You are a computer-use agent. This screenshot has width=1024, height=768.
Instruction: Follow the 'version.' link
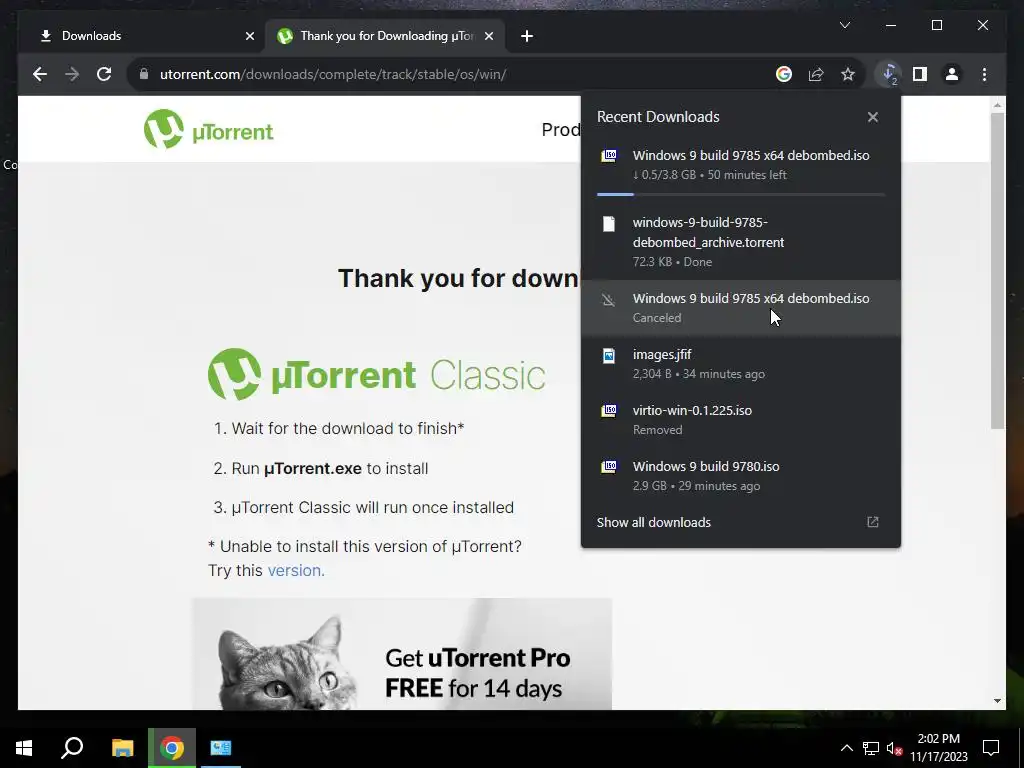click(x=296, y=571)
